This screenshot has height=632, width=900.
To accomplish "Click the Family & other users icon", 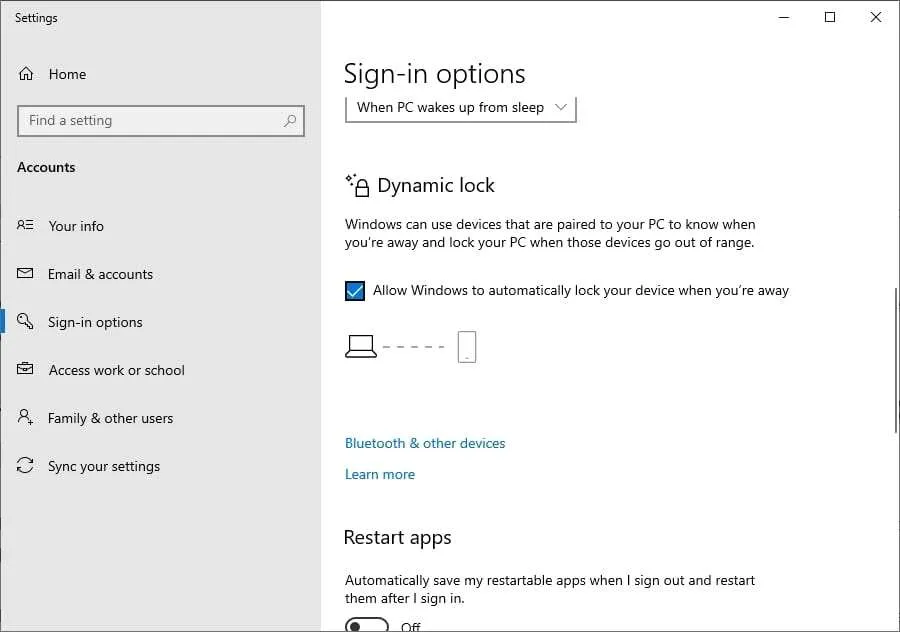I will click(25, 417).
